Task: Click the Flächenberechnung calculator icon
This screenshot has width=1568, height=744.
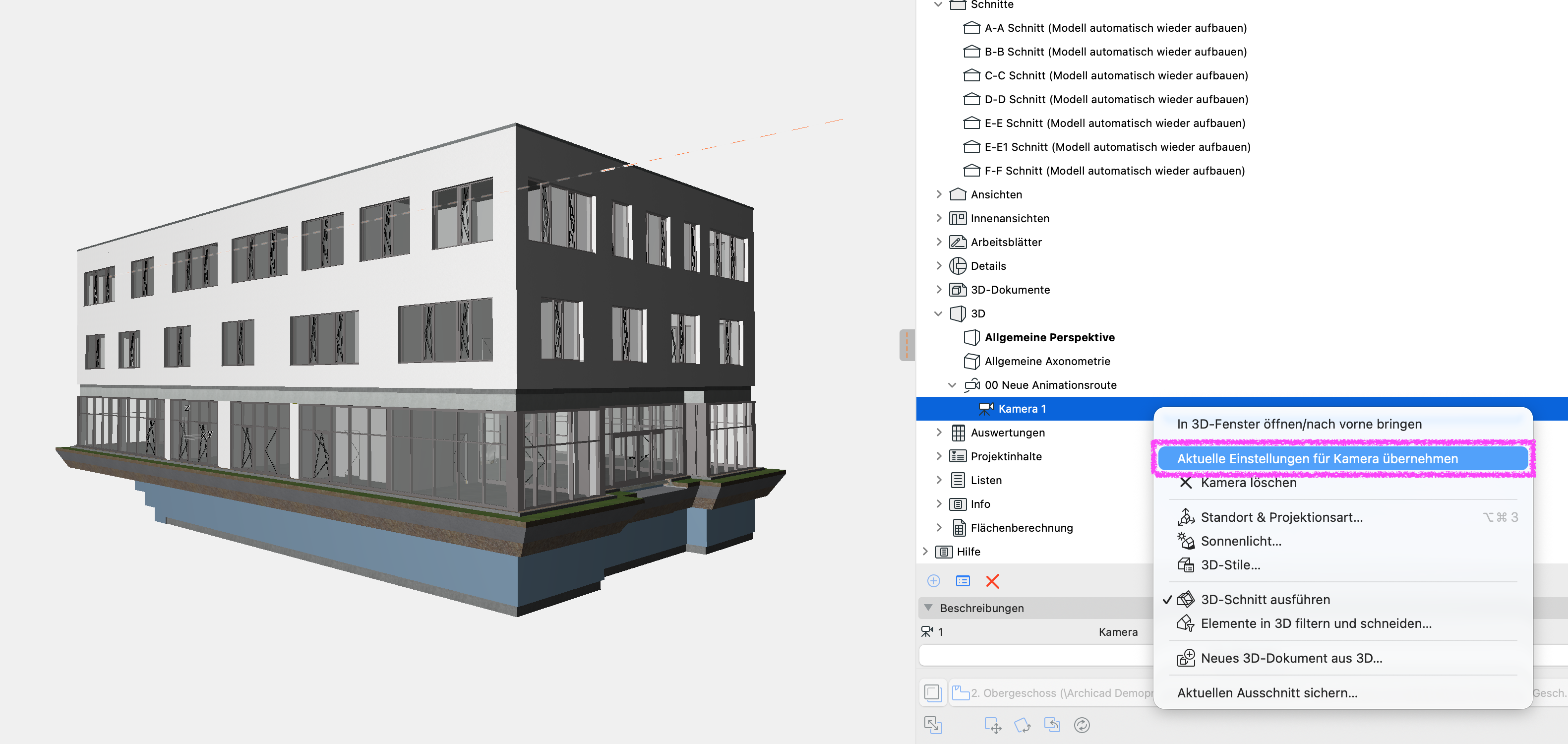Action: click(959, 527)
